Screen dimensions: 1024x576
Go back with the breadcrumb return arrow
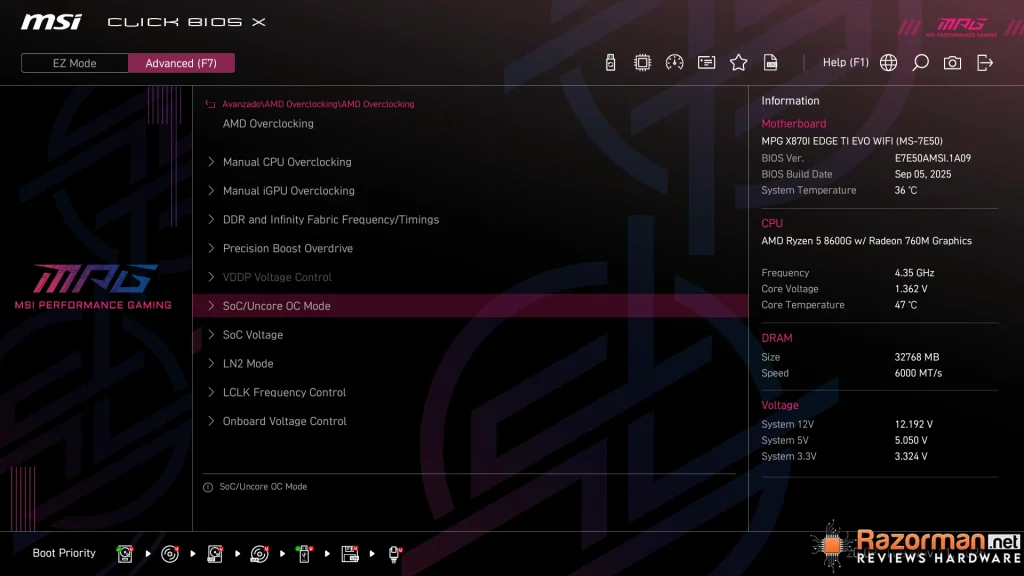click(x=210, y=104)
